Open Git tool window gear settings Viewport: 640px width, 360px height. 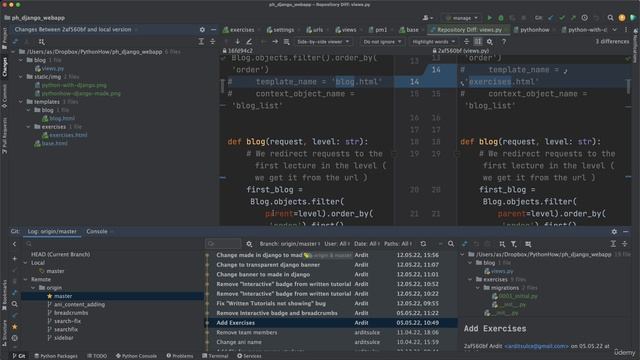click(614, 231)
